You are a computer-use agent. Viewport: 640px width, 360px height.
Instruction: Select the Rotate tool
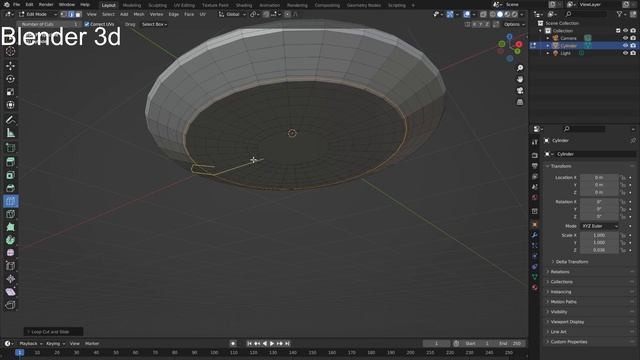tap(11, 79)
